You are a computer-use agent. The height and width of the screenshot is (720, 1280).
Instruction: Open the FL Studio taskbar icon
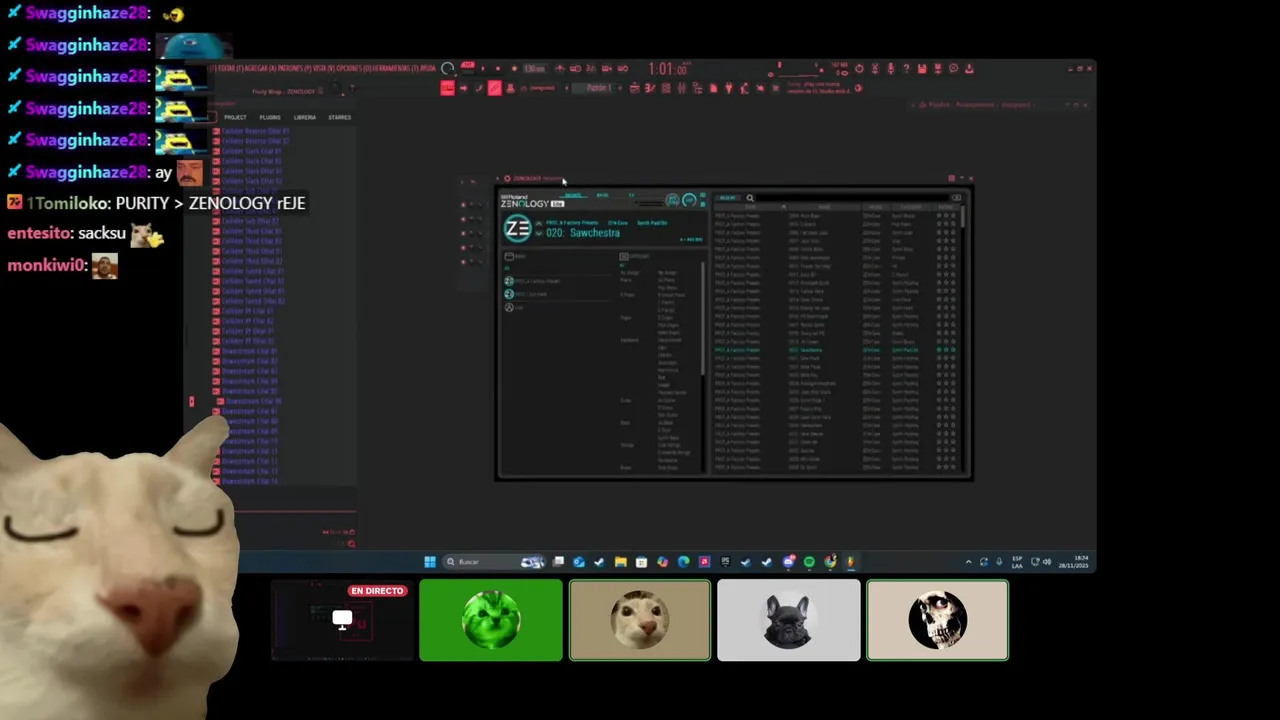851,562
